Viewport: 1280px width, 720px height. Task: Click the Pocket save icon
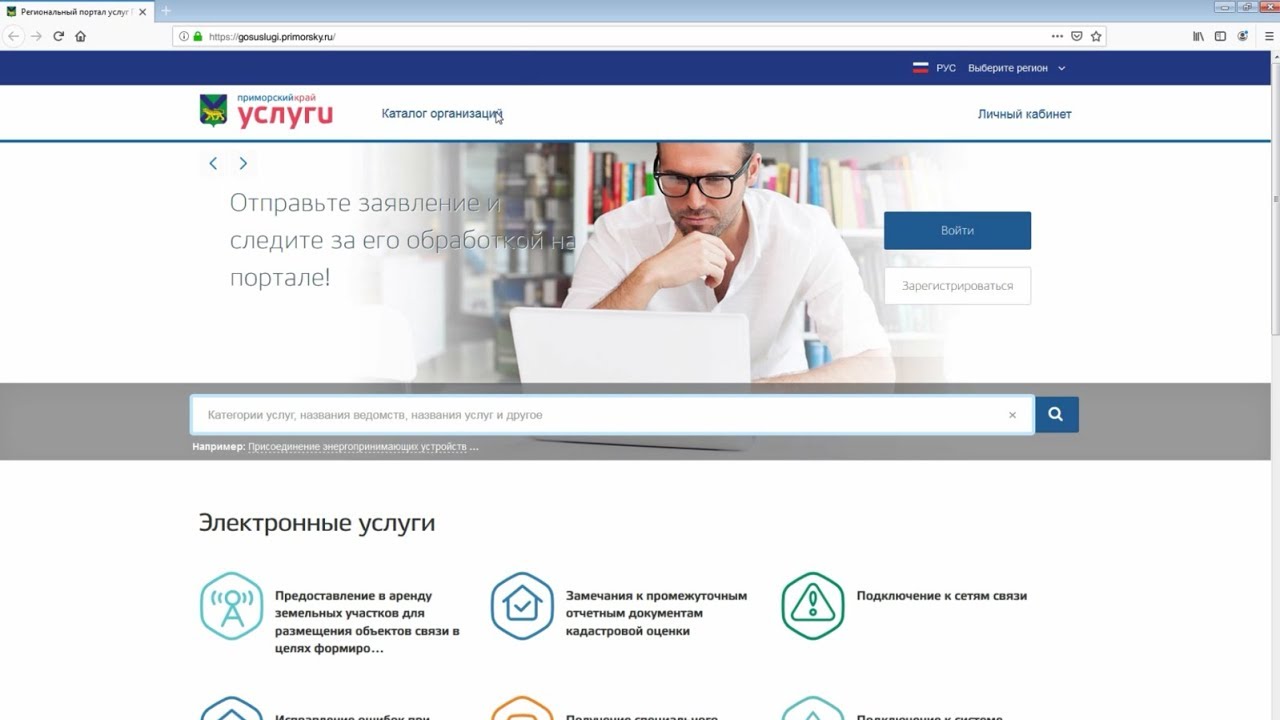tap(1077, 36)
